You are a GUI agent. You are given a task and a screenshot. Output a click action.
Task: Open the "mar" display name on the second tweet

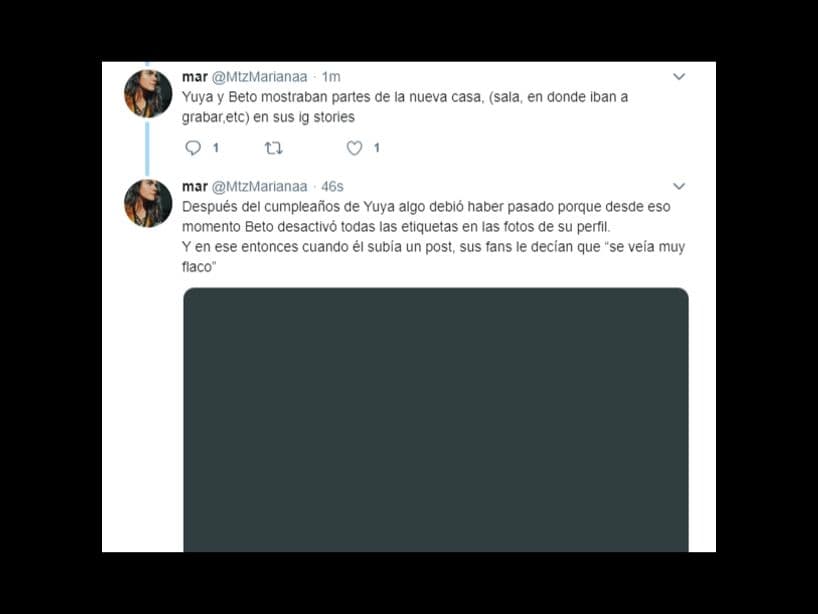[x=195, y=186]
